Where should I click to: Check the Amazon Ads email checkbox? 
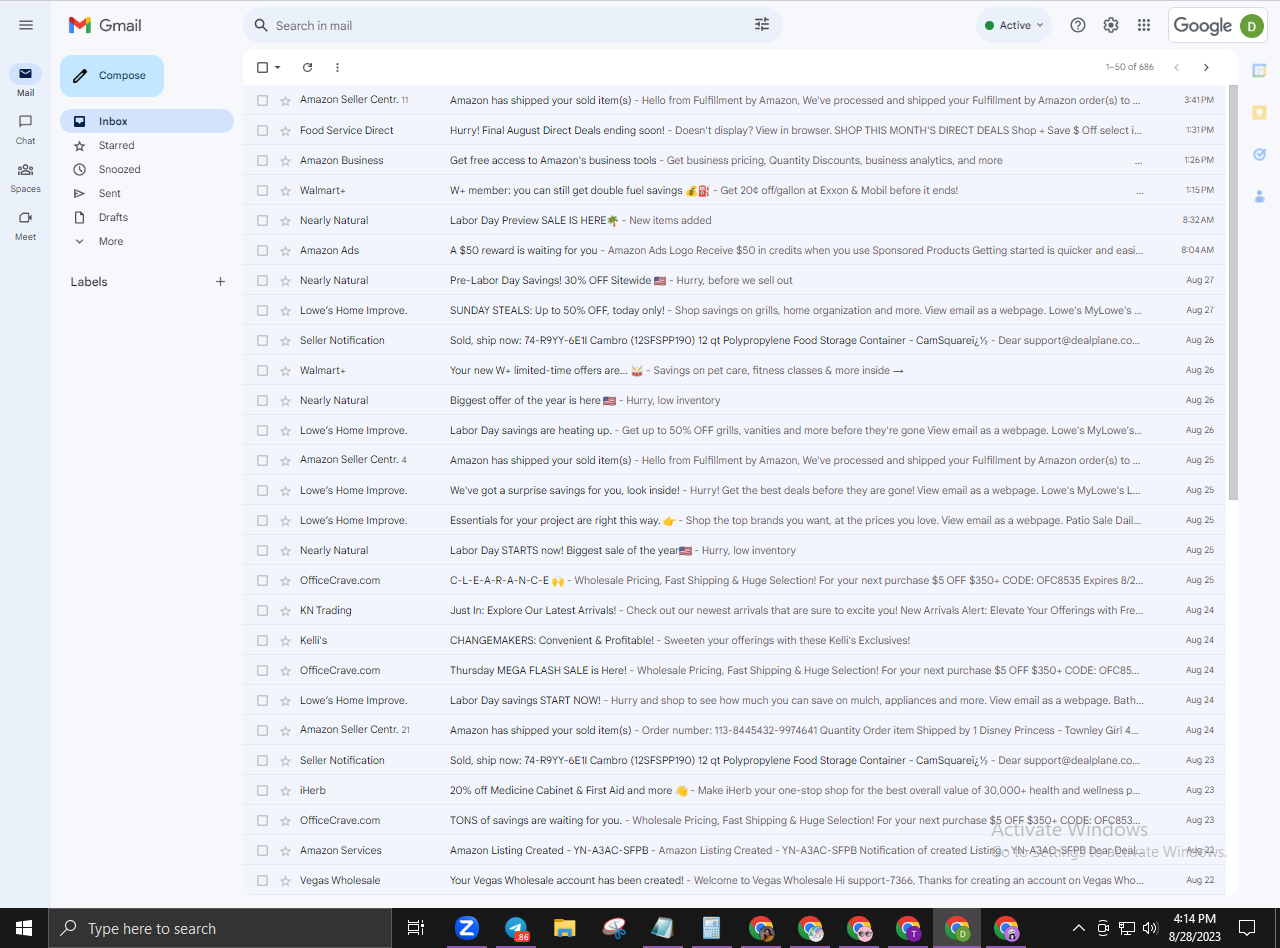[x=262, y=250]
